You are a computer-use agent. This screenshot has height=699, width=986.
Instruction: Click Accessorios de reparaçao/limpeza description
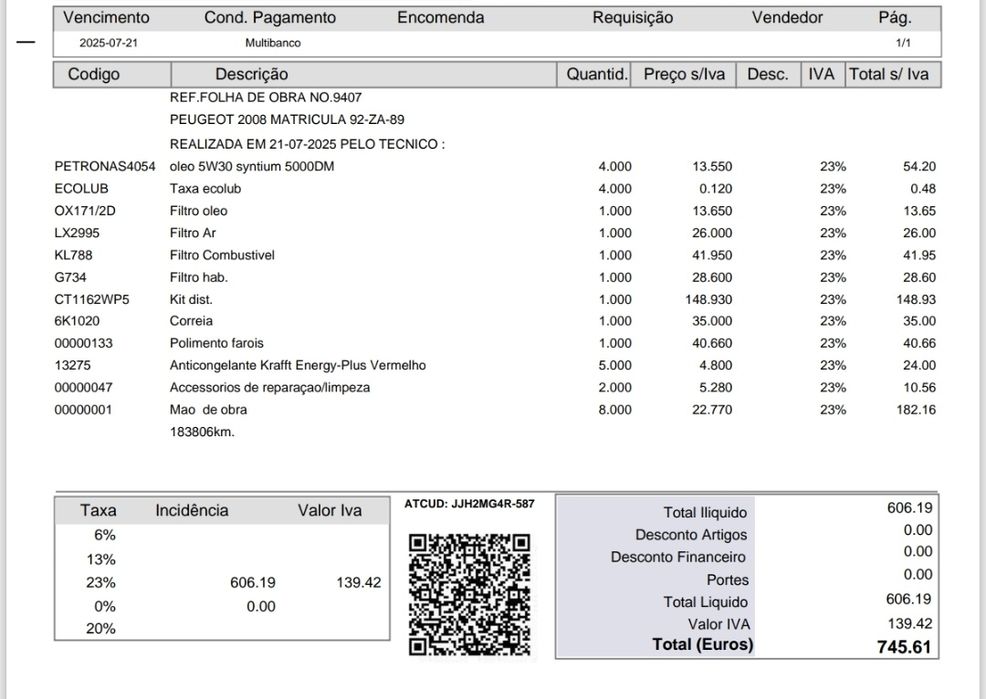click(270, 387)
